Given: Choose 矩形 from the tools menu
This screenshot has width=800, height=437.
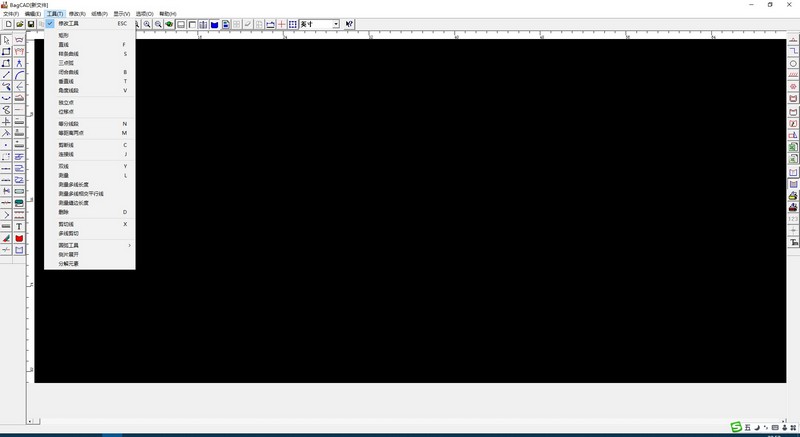Looking at the screenshot, I should coord(64,35).
